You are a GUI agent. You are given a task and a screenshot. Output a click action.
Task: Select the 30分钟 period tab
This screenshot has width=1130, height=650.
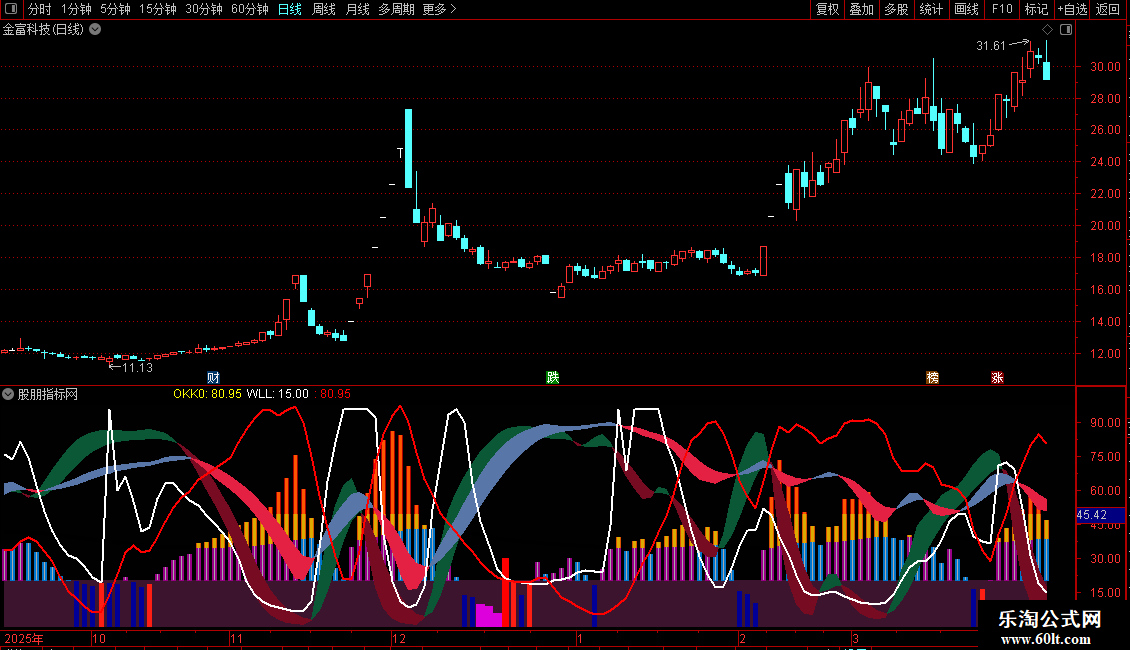tap(204, 9)
